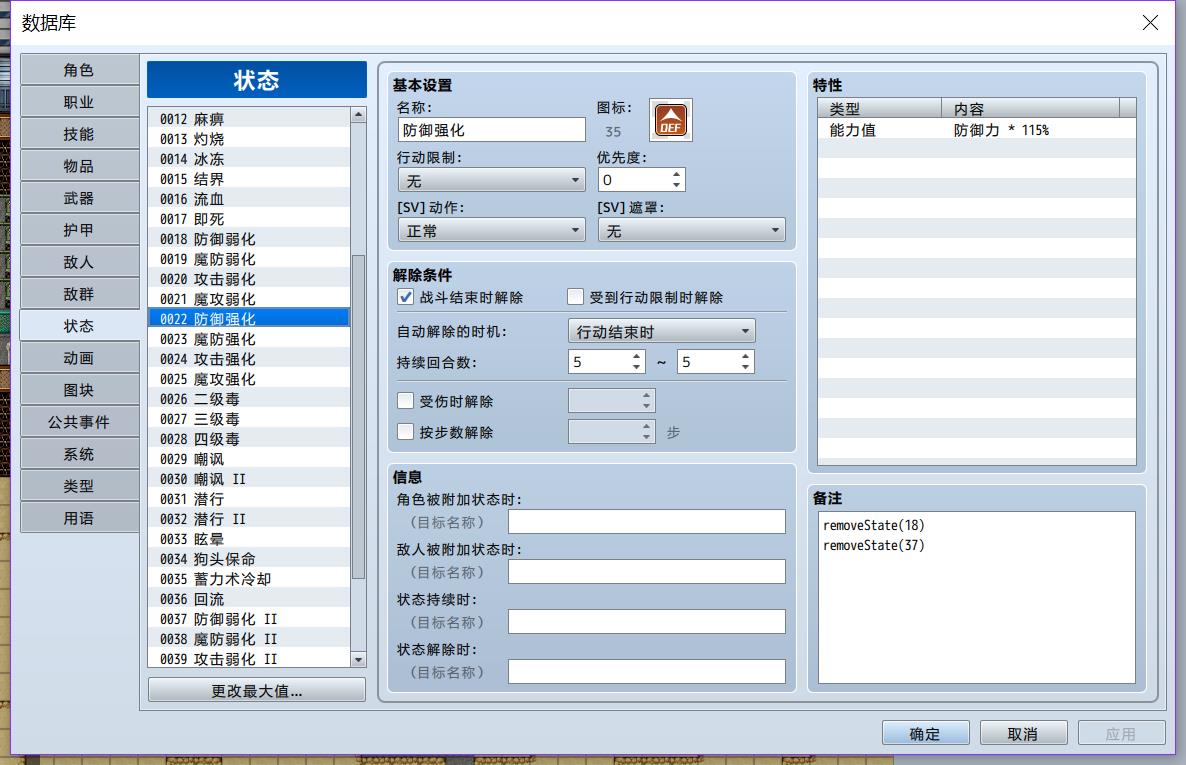Click the 名称 input field

point(492,129)
